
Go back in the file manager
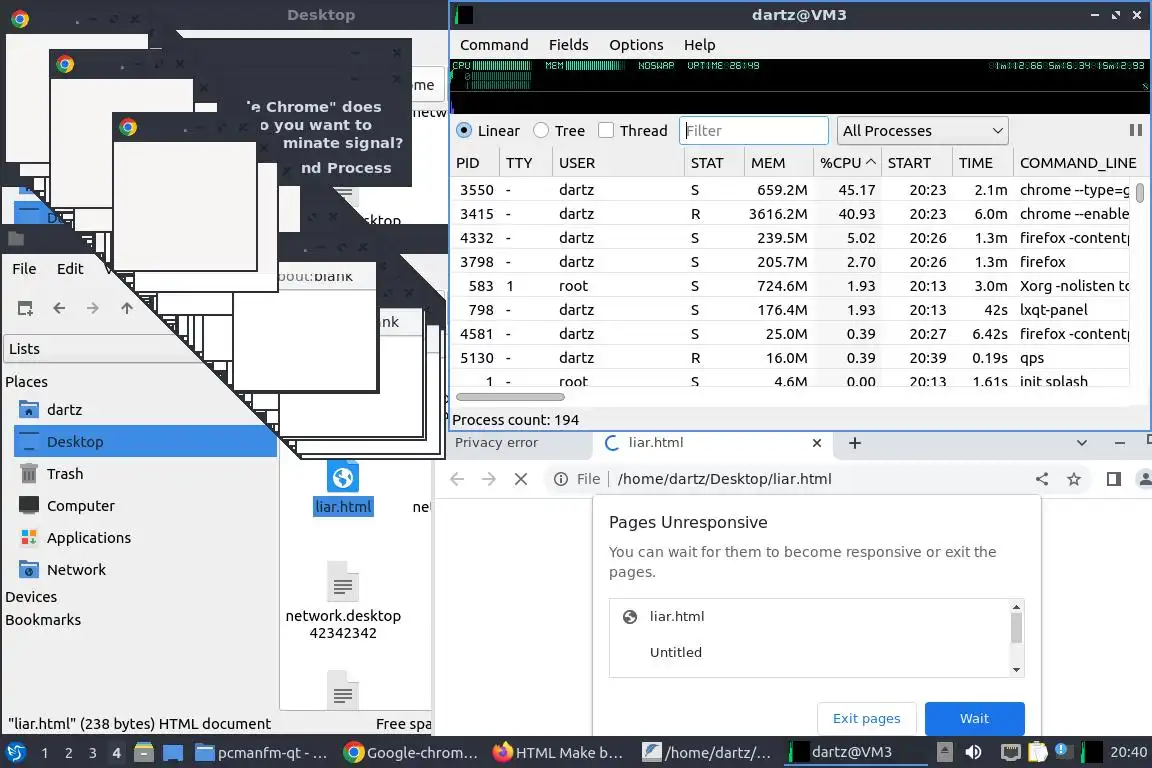pyautogui.click(x=60, y=308)
